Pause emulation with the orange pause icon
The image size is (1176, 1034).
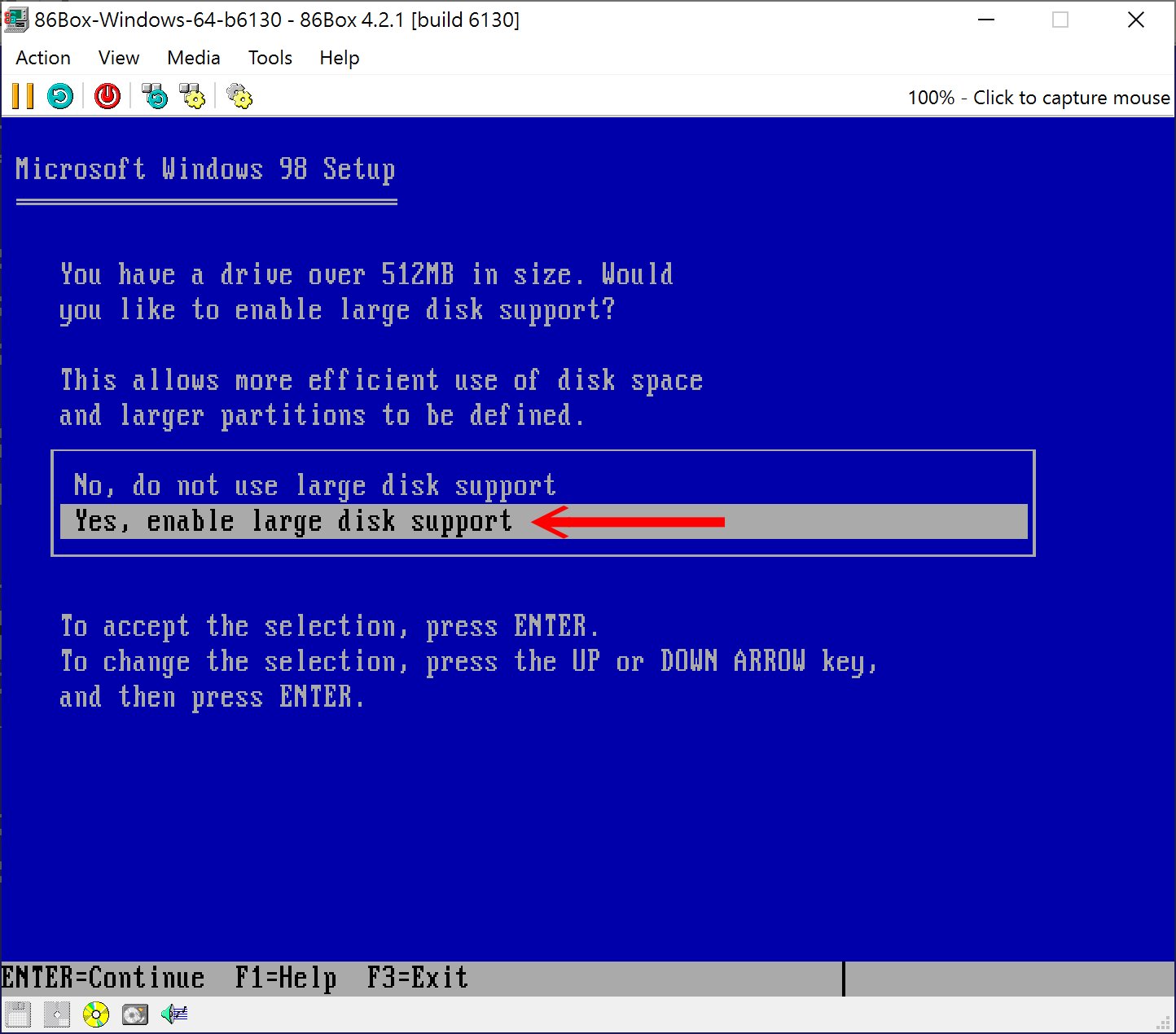click(23, 96)
